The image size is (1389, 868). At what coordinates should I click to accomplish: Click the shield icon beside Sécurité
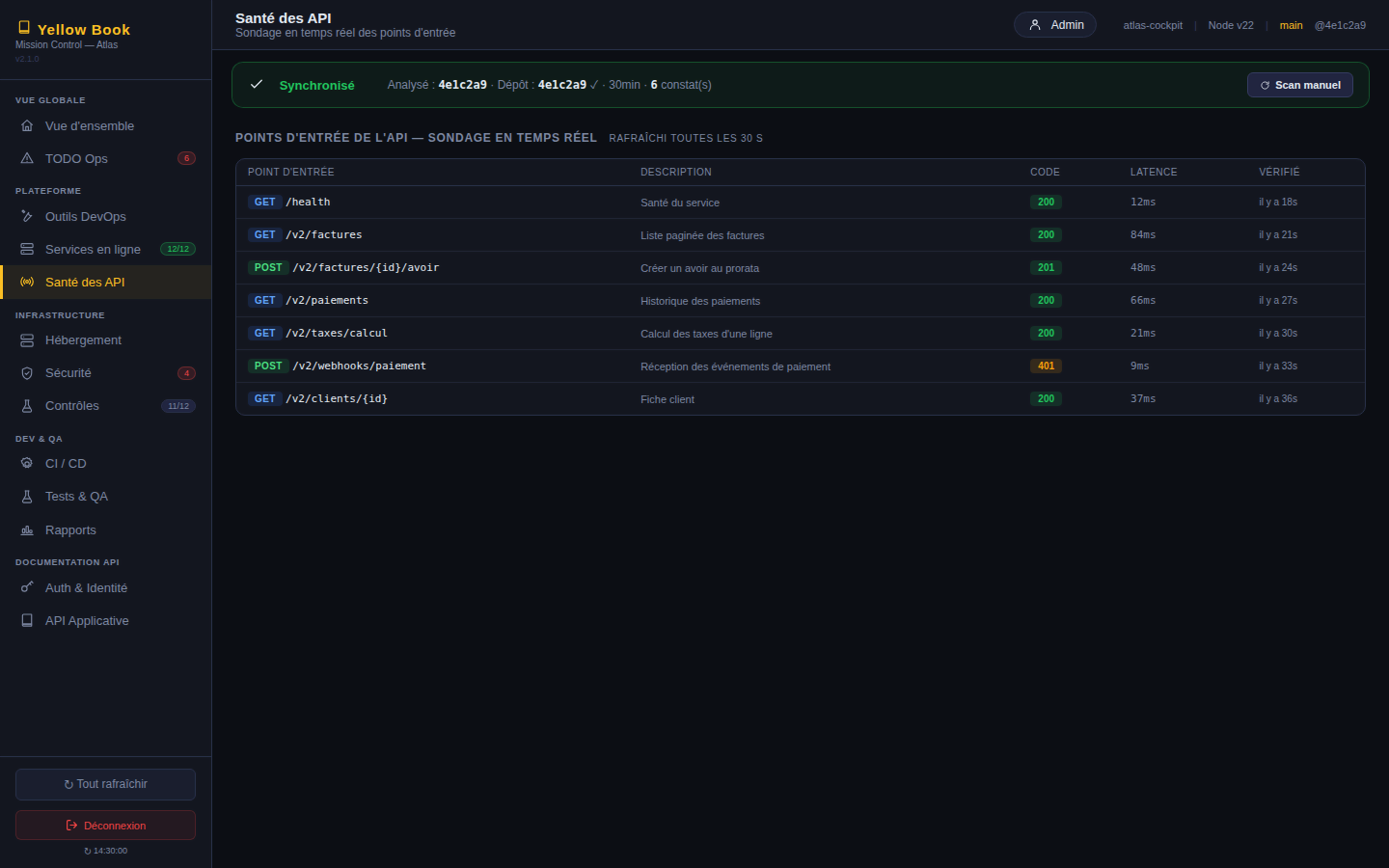click(x=27, y=373)
